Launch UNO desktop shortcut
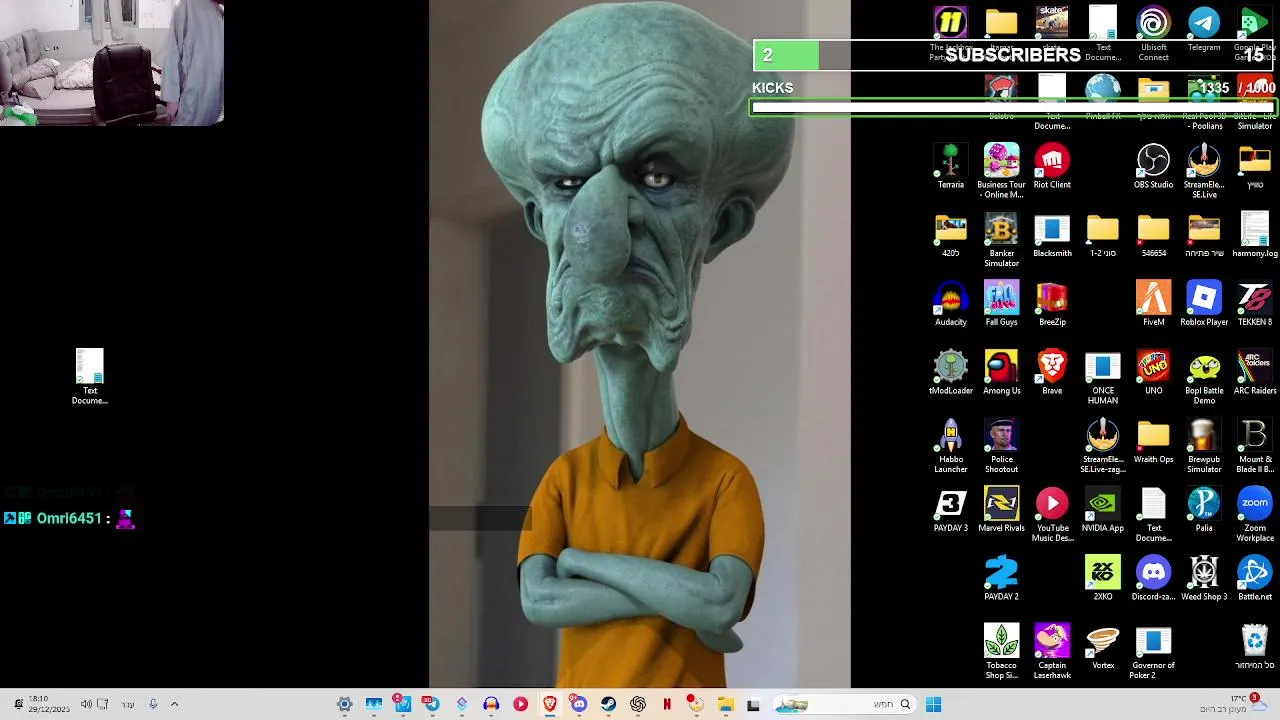This screenshot has height=720, width=1280. click(1153, 373)
